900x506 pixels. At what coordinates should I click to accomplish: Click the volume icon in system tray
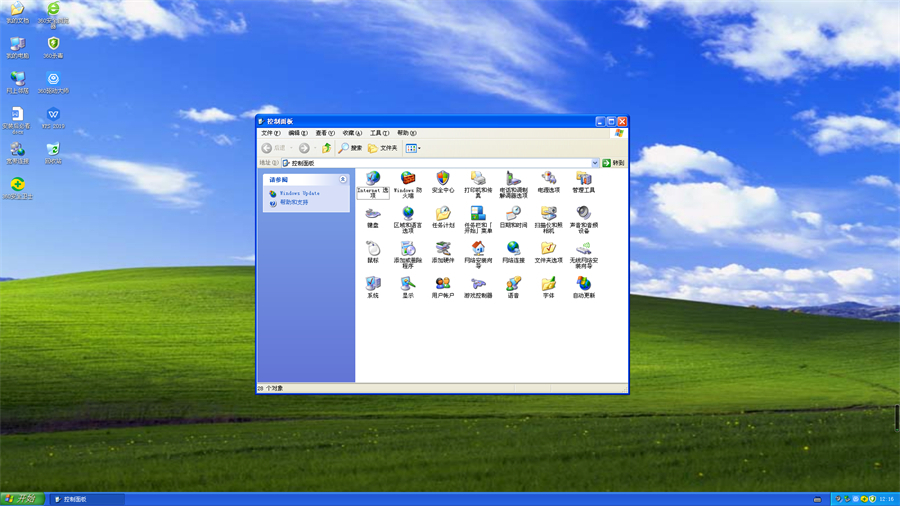839,499
